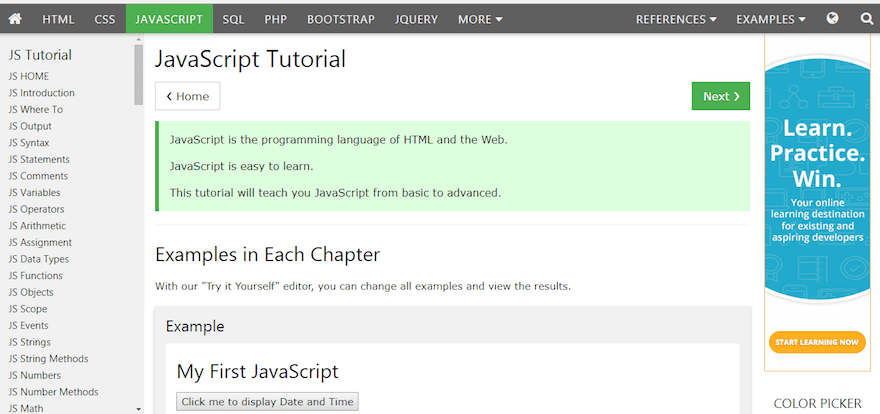Go to JS Functions chapter
The image size is (880, 414).
click(x=35, y=276)
